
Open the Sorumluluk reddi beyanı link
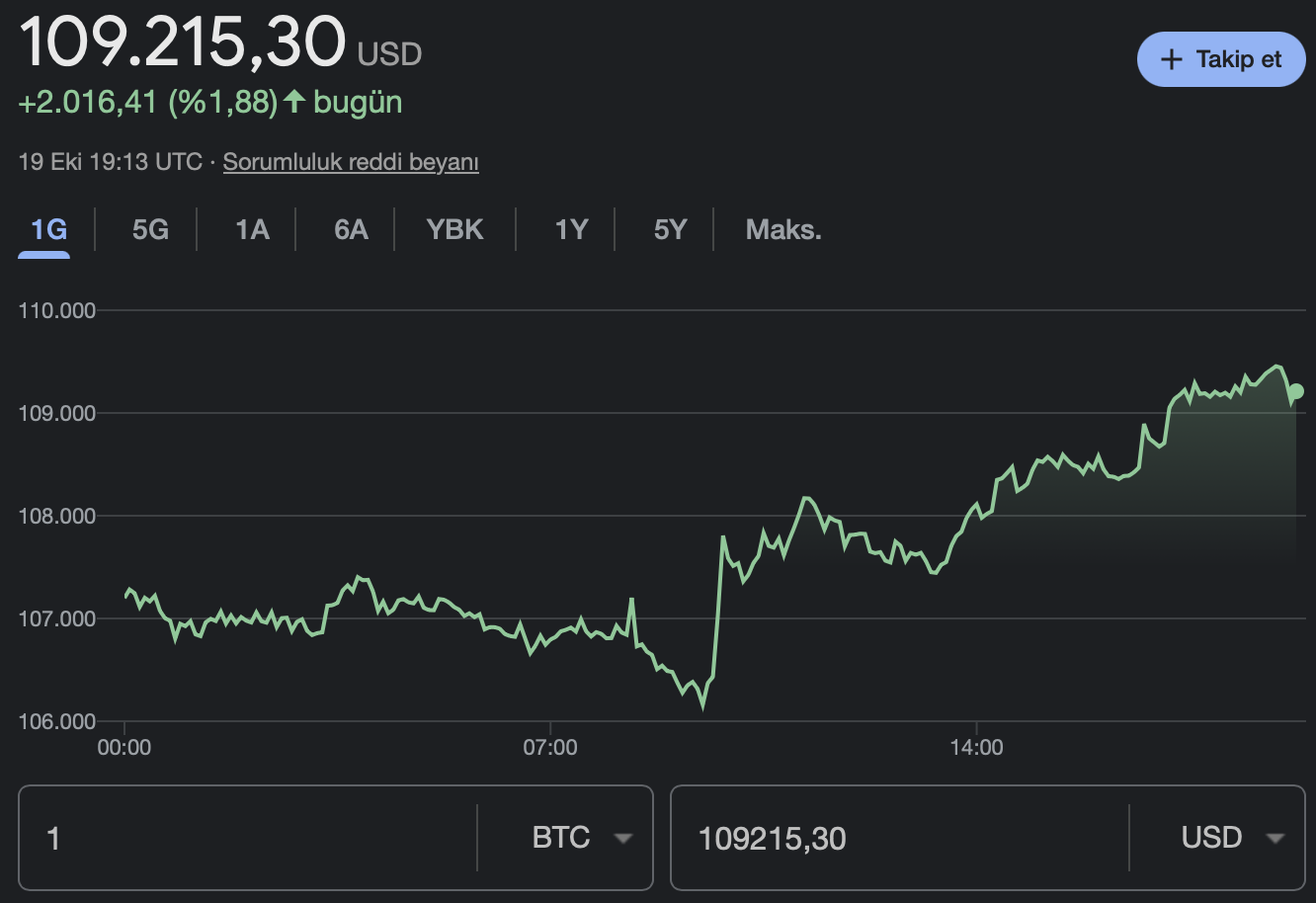[351, 162]
